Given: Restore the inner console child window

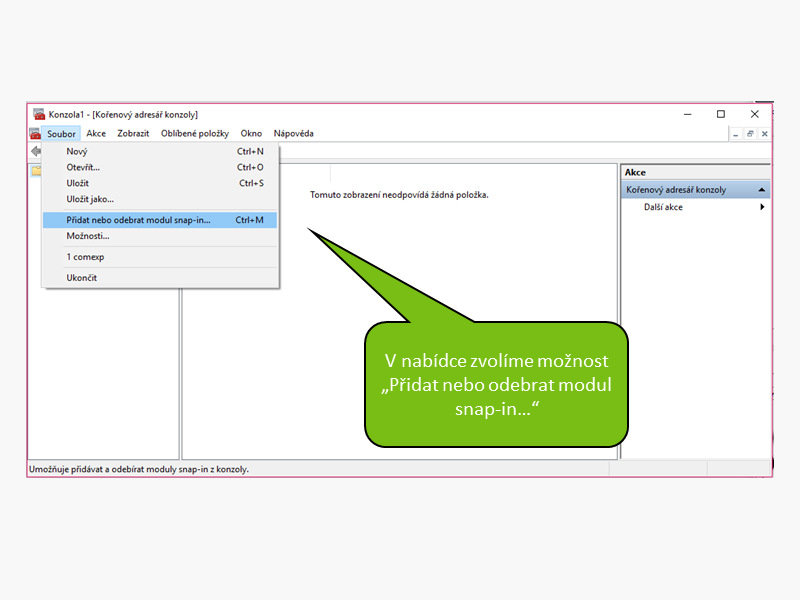Looking at the screenshot, I should click(x=750, y=134).
